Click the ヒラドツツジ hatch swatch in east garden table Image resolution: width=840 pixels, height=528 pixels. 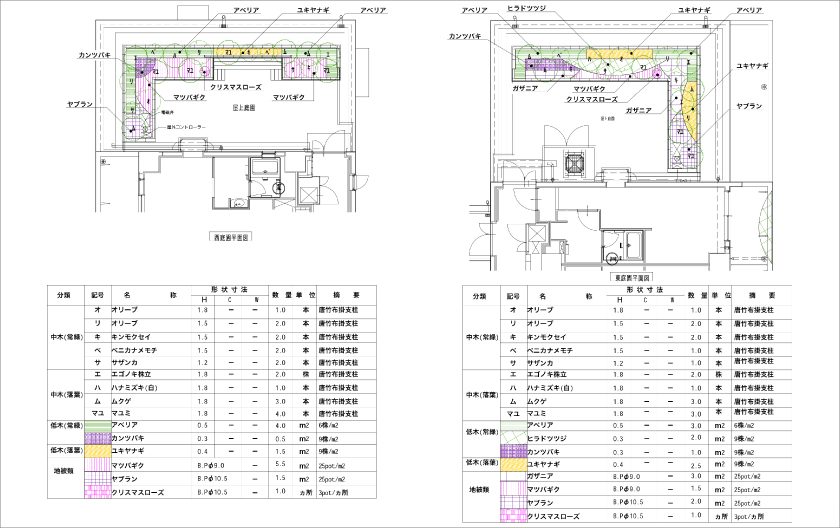coord(513,438)
